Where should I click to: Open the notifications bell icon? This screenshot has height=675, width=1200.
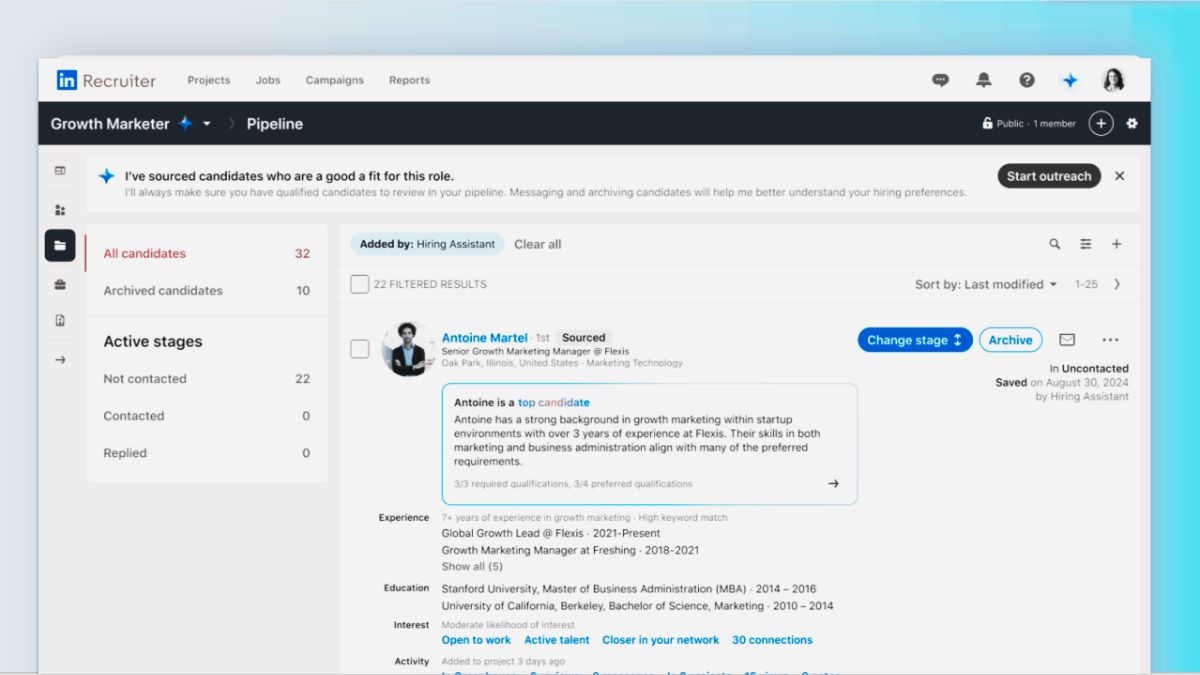pos(984,80)
